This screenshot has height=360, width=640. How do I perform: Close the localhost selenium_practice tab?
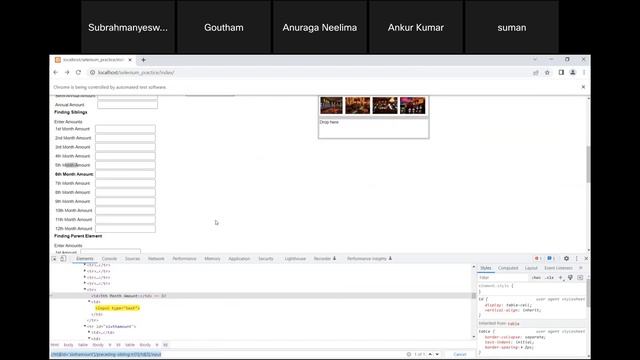point(130,60)
